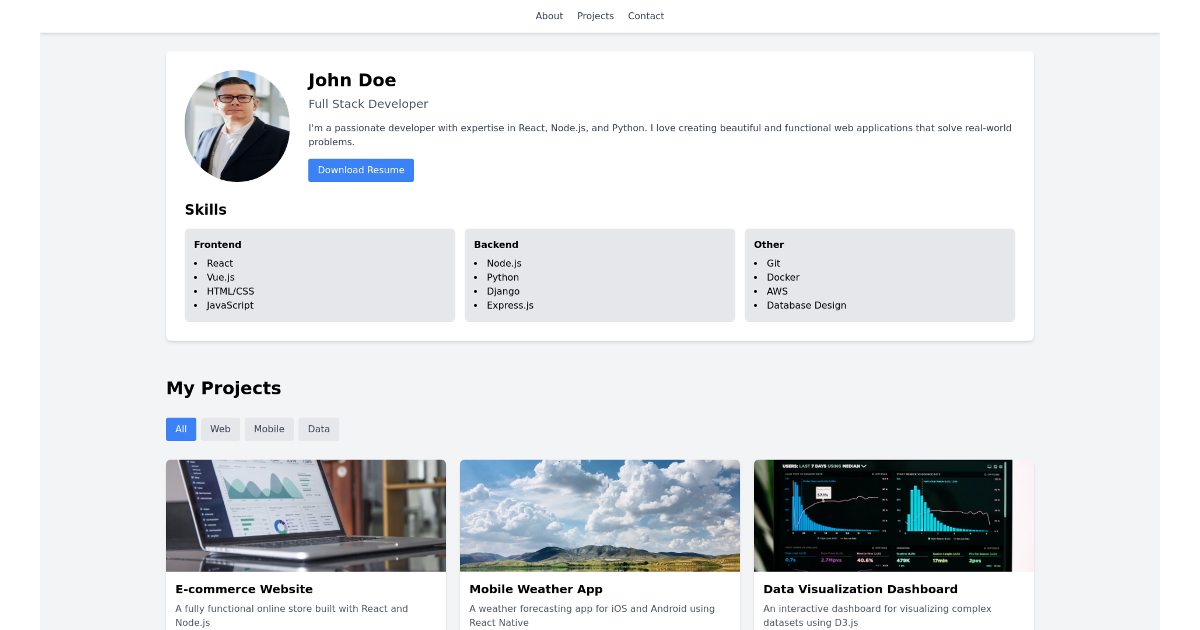Screen dimensions: 1200x630
Task: Select the Backend skills card
Action: tap(599, 275)
